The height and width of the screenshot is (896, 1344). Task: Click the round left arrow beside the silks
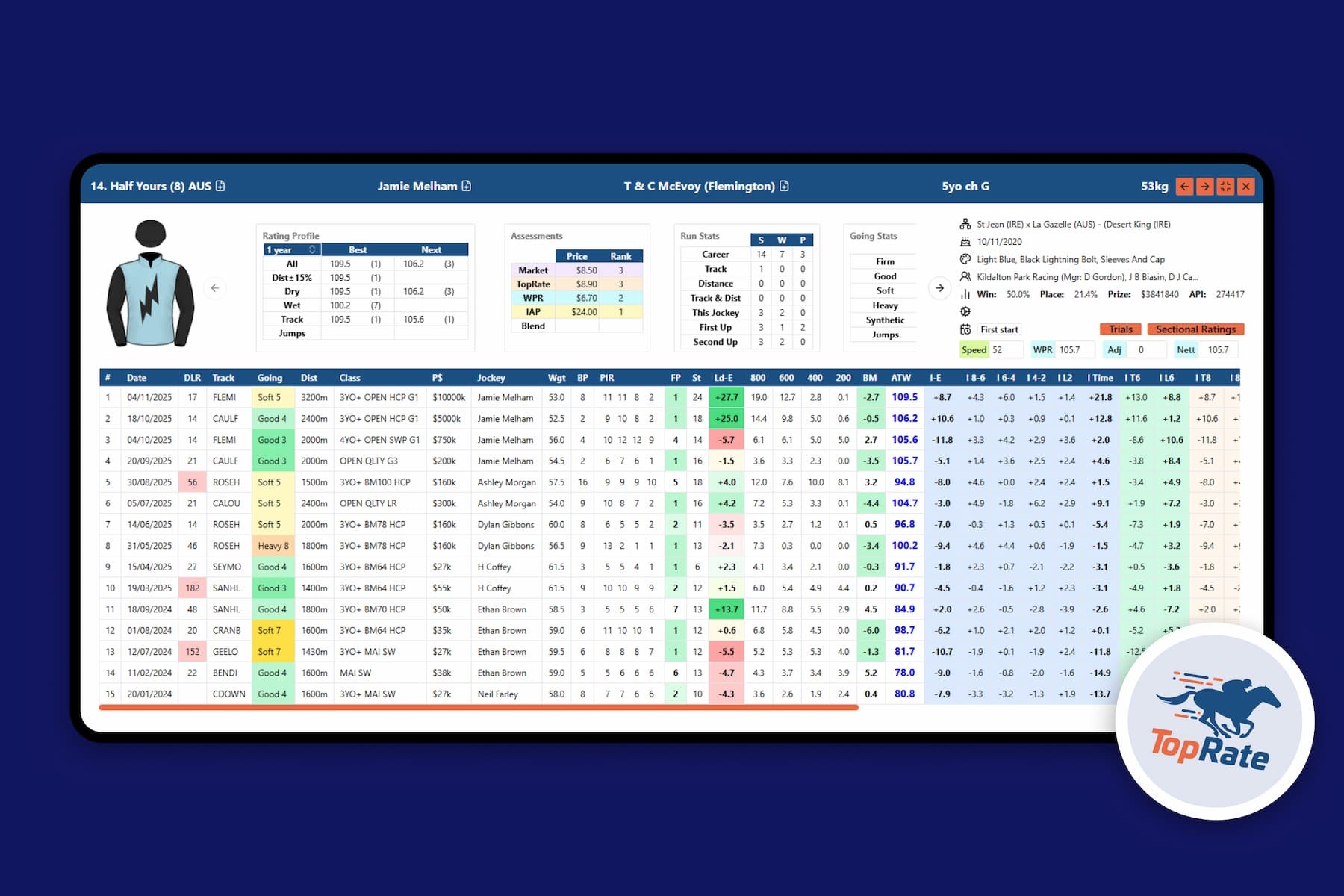tap(215, 288)
